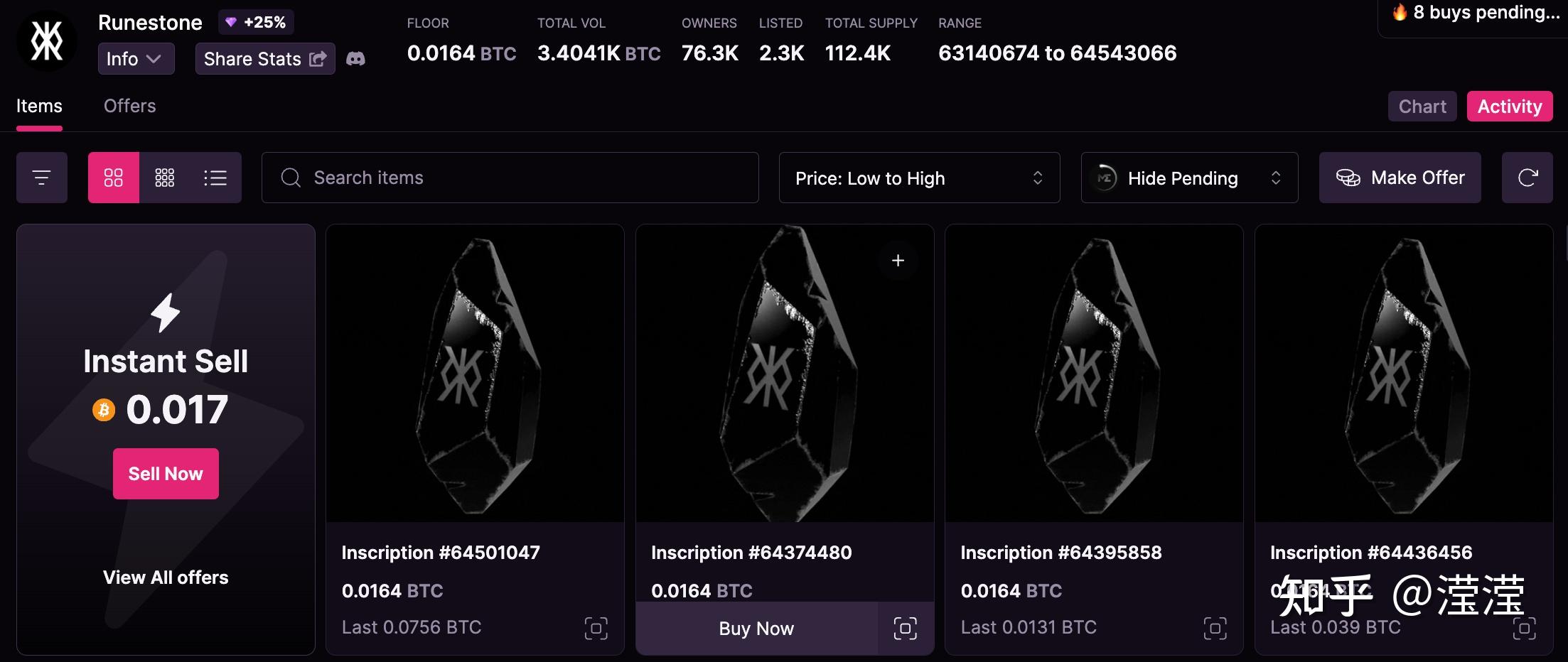1568x662 pixels.
Task: Open the filter panel icon
Action: pos(42,178)
